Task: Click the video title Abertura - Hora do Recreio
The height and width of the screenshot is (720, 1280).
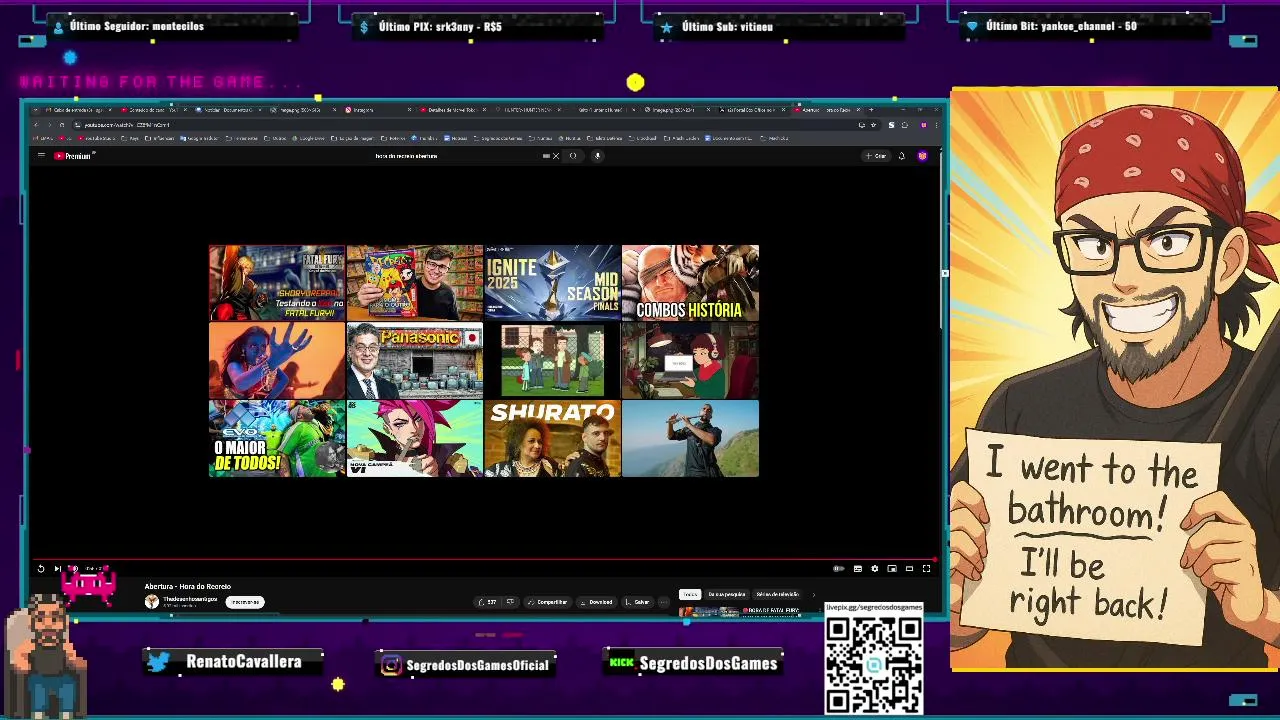Action: point(188,587)
